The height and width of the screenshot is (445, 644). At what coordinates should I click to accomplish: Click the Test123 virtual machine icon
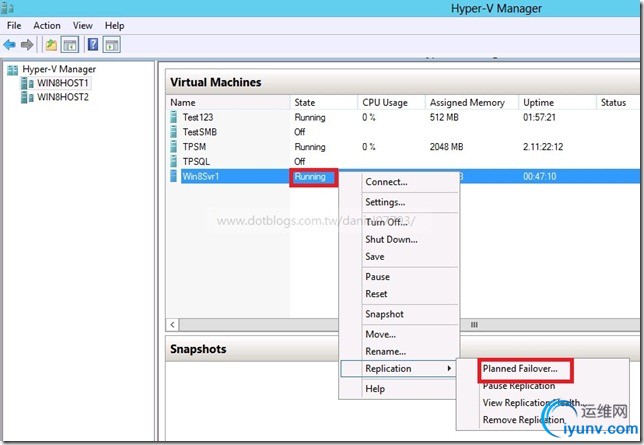174,117
